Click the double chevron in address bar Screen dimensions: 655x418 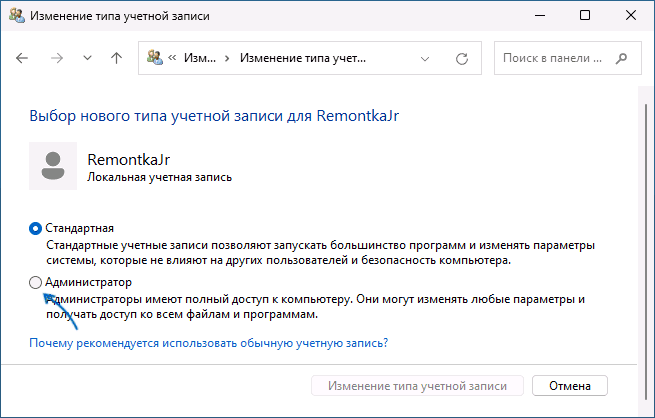[x=172, y=58]
